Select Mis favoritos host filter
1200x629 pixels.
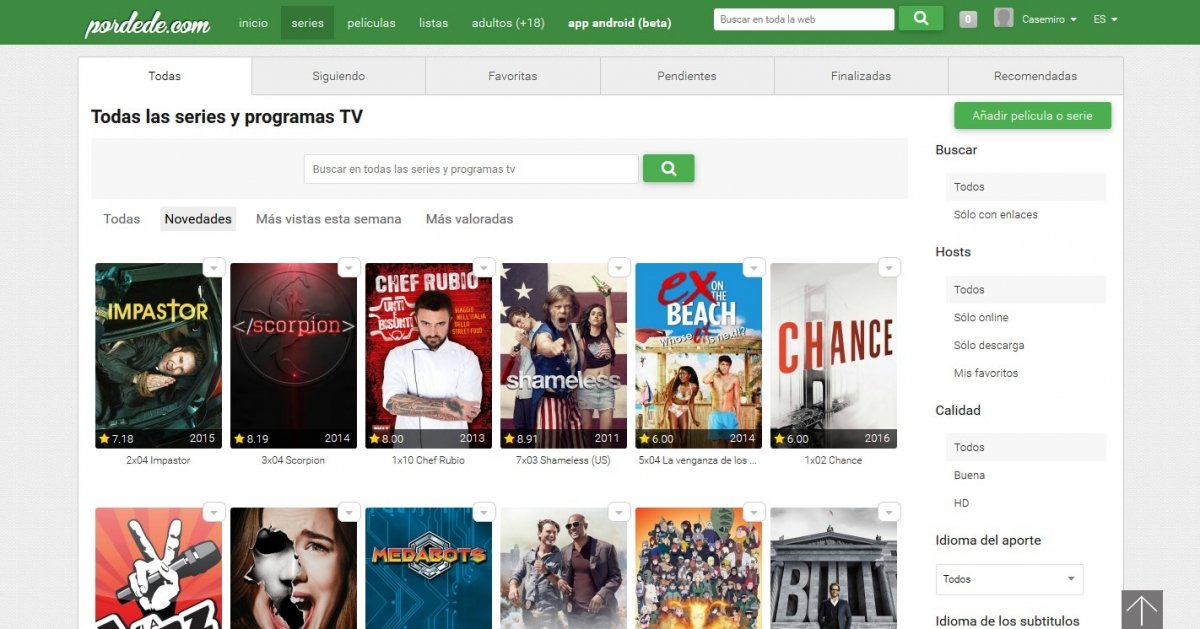985,373
